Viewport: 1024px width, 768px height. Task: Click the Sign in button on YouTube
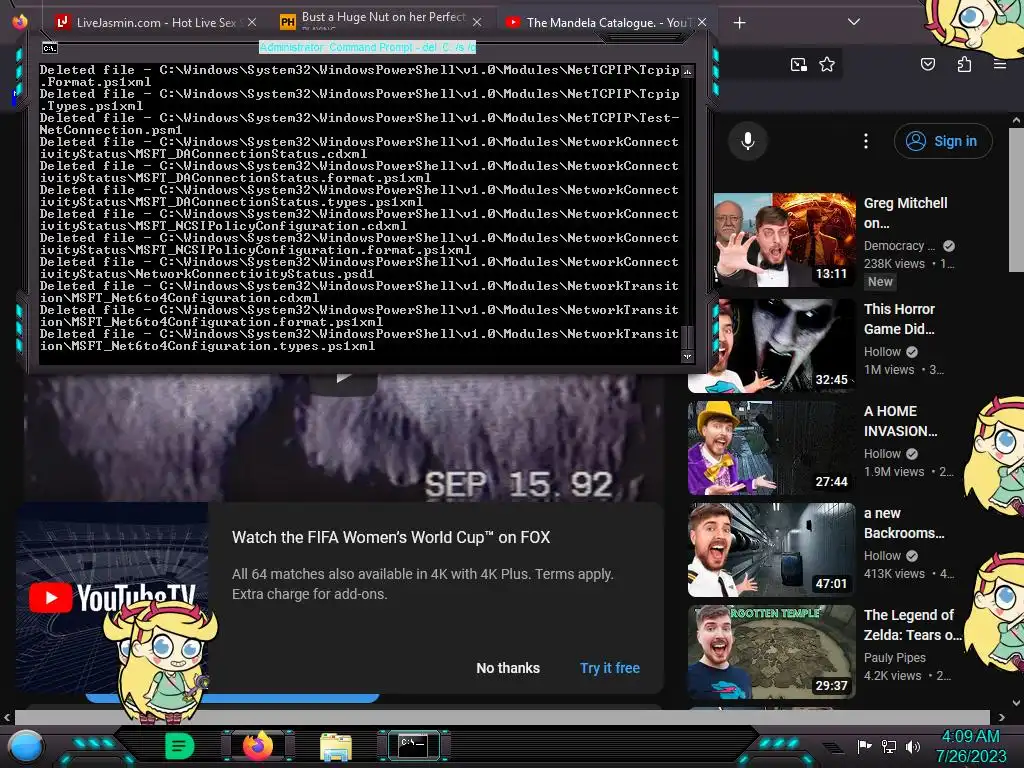coord(943,141)
